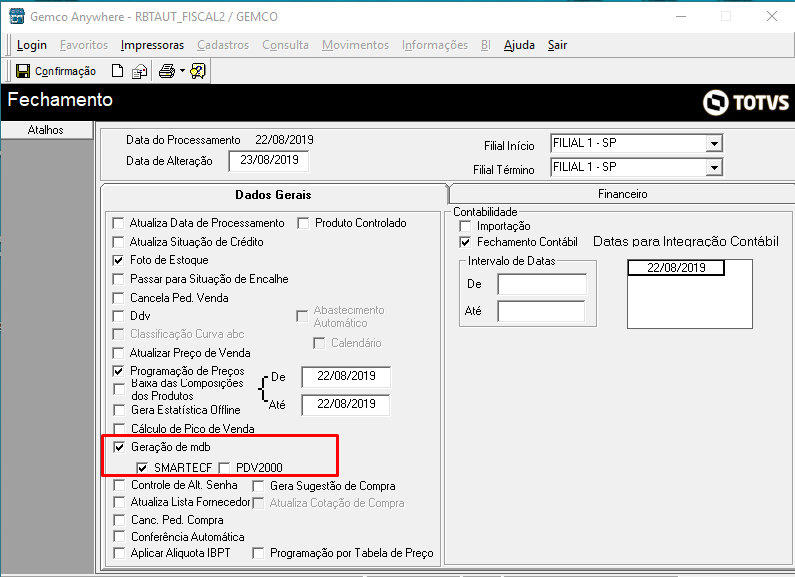
Task: Check Cálculo de Pico de Venda
Action: [x=119, y=429]
